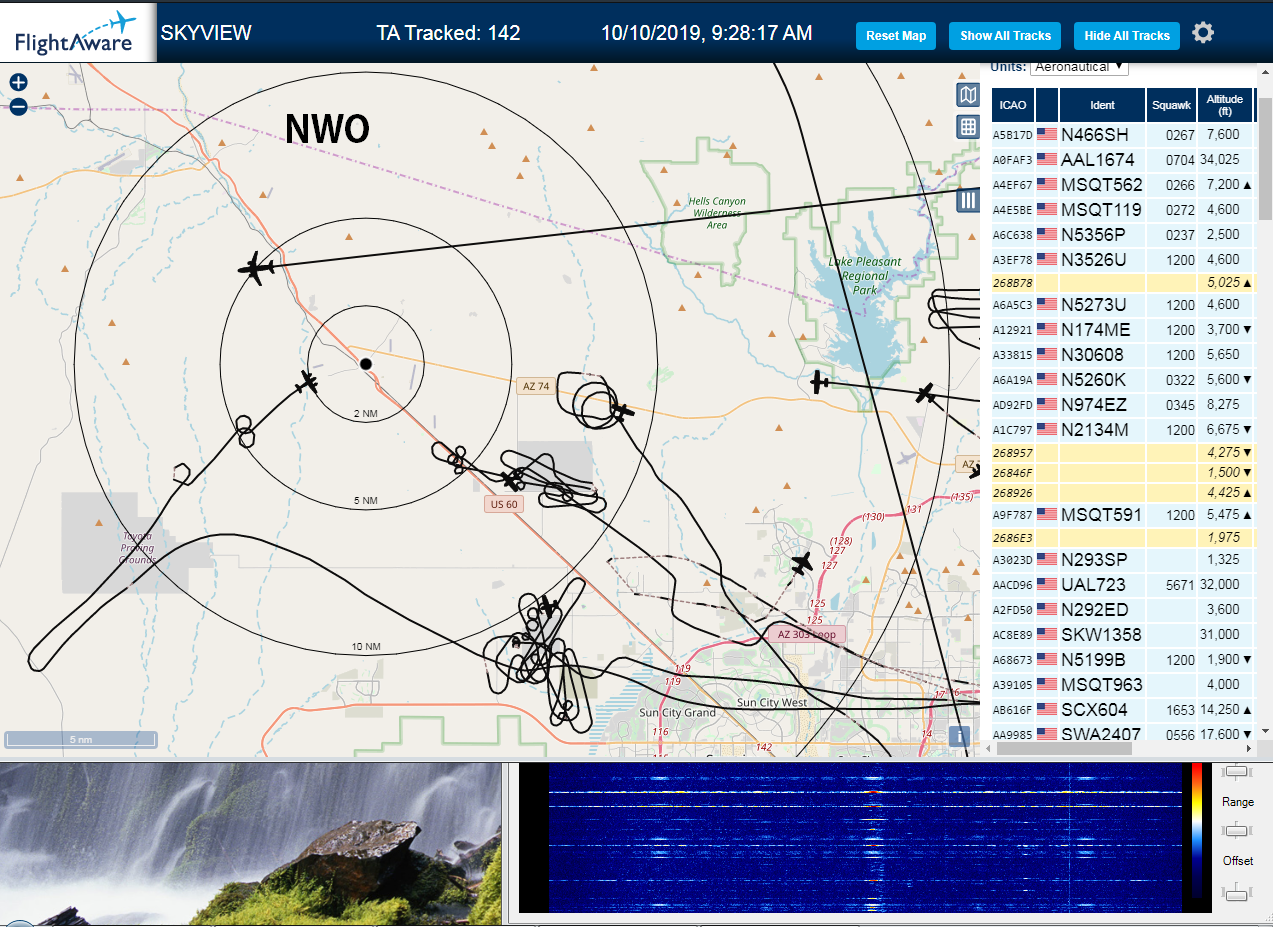Select the N5356P aircraft row

tap(1123, 234)
